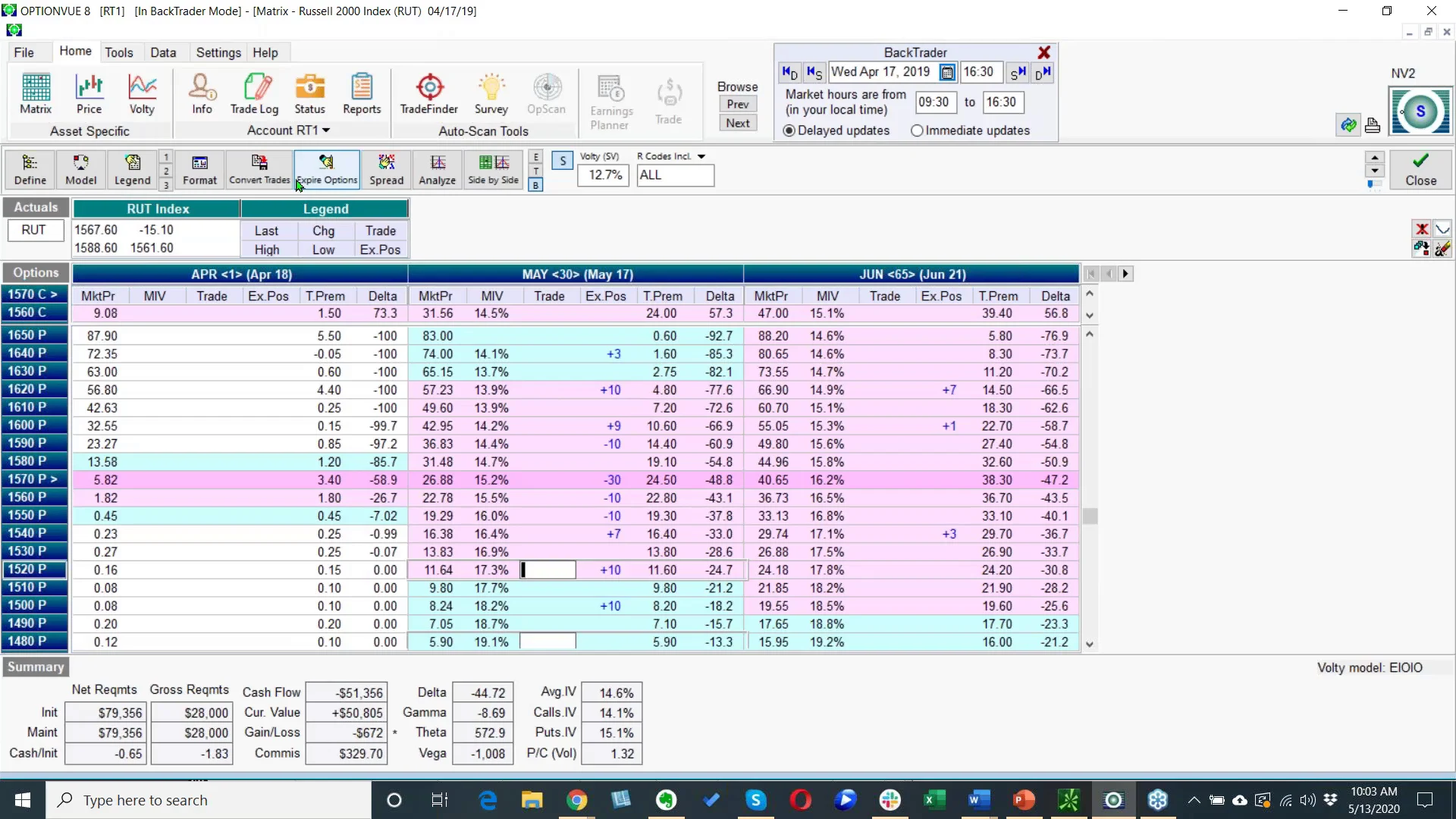Click the Volty (SV) 12.7% field
This screenshot has width=1456, height=819.
(604, 175)
